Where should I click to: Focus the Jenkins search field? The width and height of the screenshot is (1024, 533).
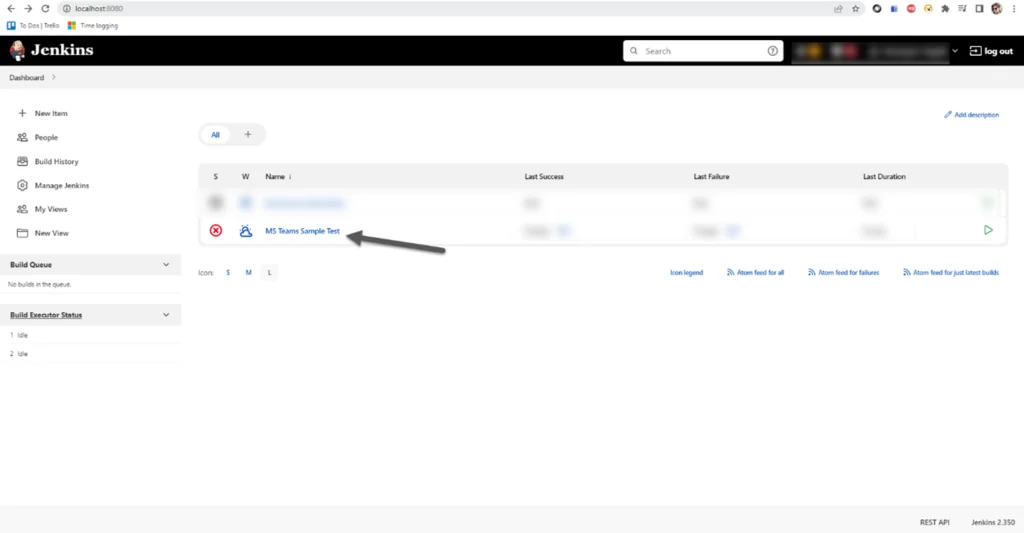[703, 51]
